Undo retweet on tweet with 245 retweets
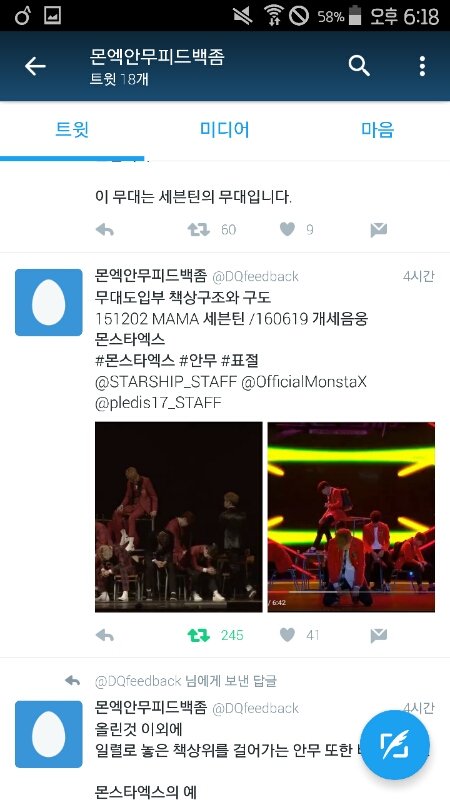This screenshot has width=450, height=800. pyautogui.click(x=198, y=635)
